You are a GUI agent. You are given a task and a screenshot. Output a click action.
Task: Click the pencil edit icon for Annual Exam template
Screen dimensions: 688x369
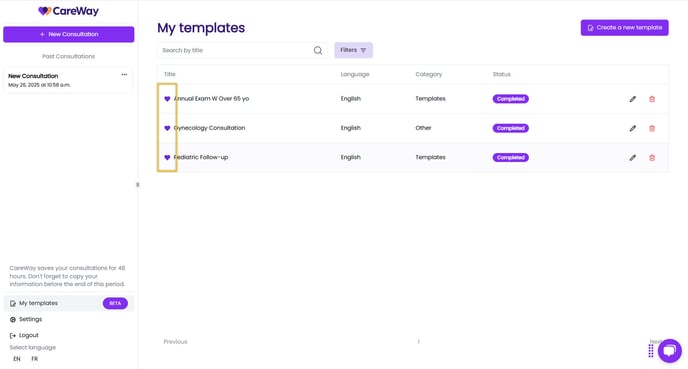632,99
